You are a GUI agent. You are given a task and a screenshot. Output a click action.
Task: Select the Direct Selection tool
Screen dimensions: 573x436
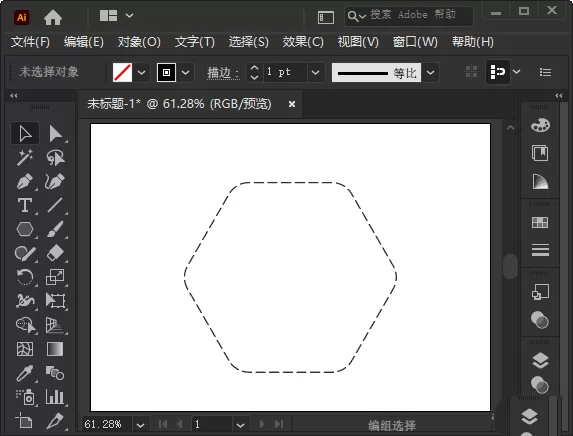(55, 133)
